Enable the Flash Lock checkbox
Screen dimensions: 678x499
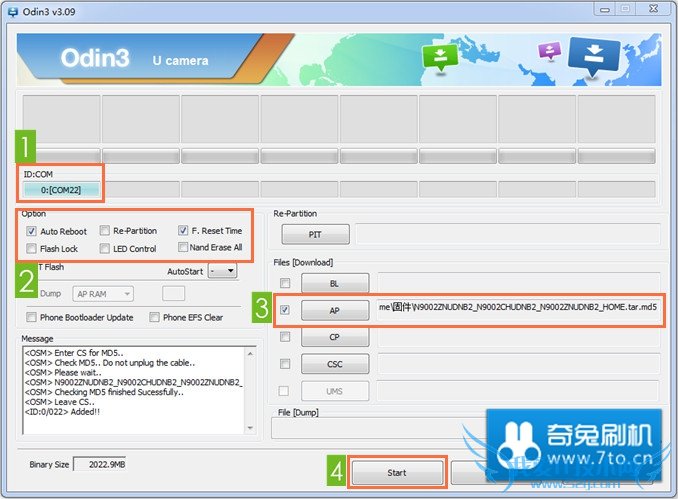coord(31,249)
